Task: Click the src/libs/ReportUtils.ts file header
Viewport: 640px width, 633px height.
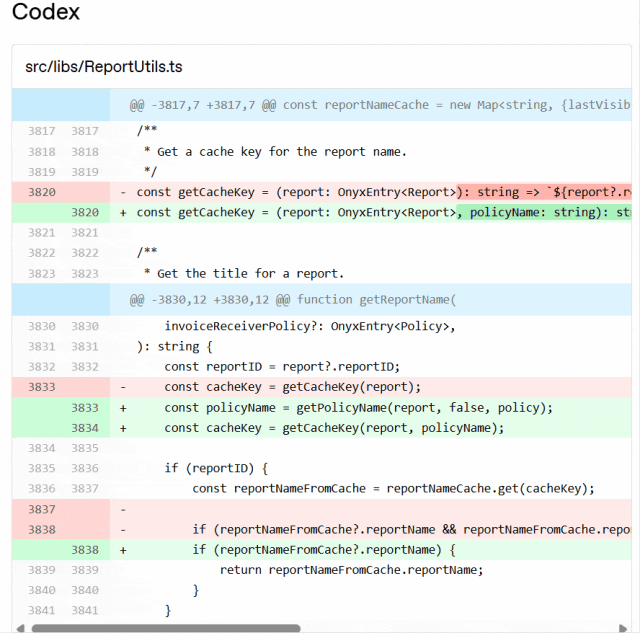Action: pyautogui.click(x=103, y=67)
